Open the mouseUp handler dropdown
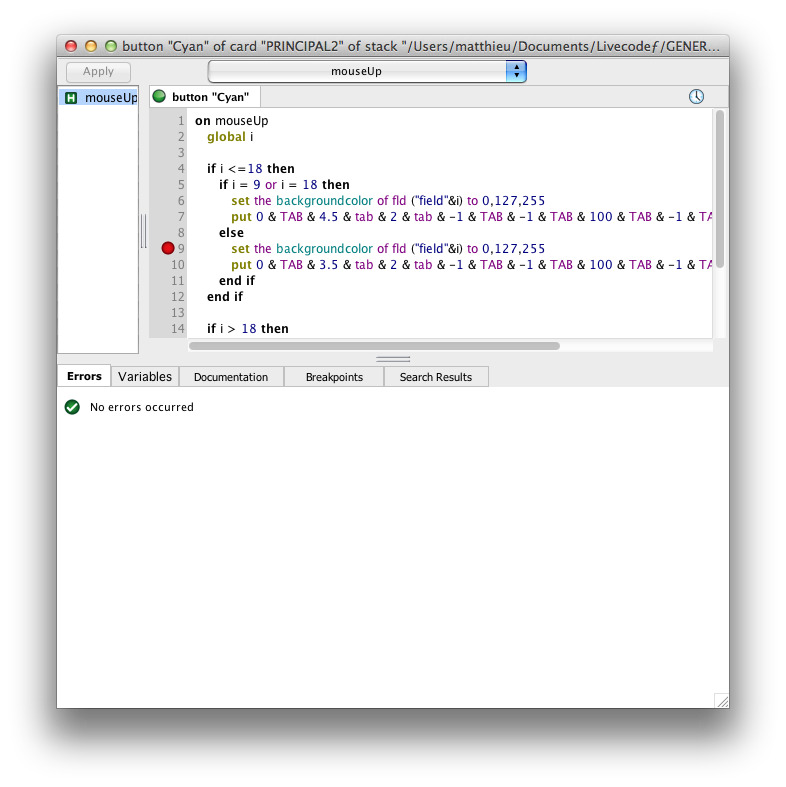The width and height of the screenshot is (786, 787). click(366, 72)
